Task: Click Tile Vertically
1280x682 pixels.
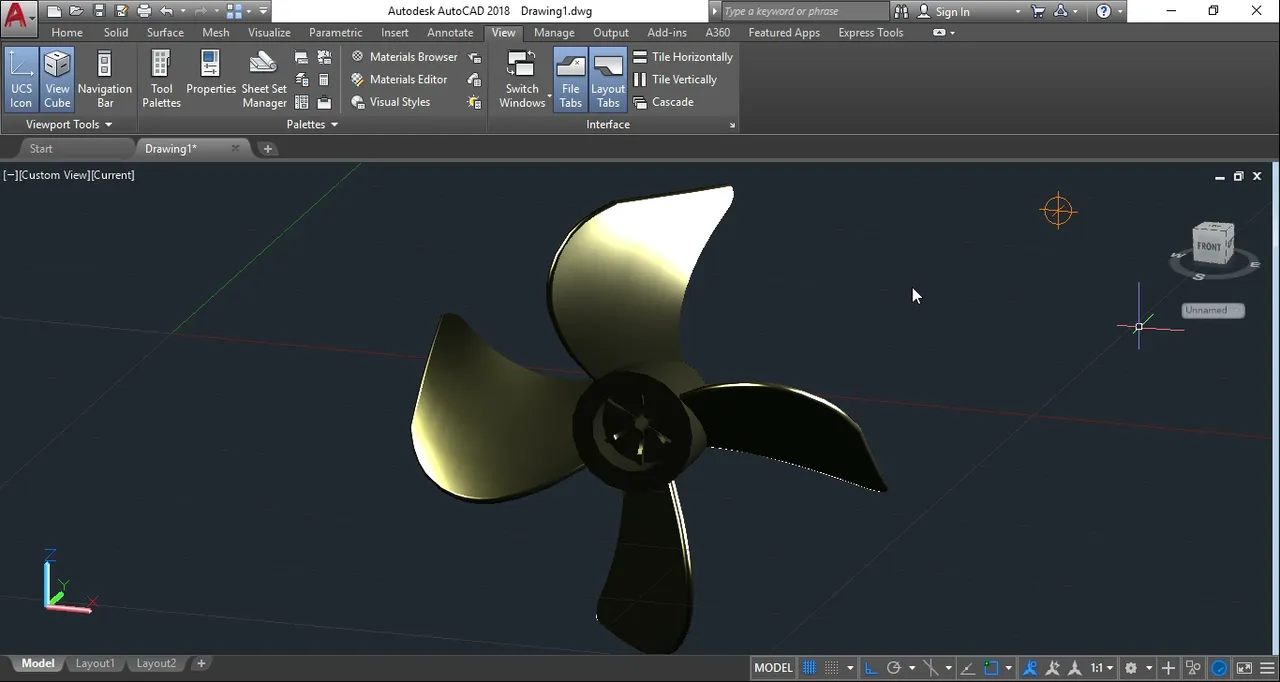Action: tap(675, 80)
